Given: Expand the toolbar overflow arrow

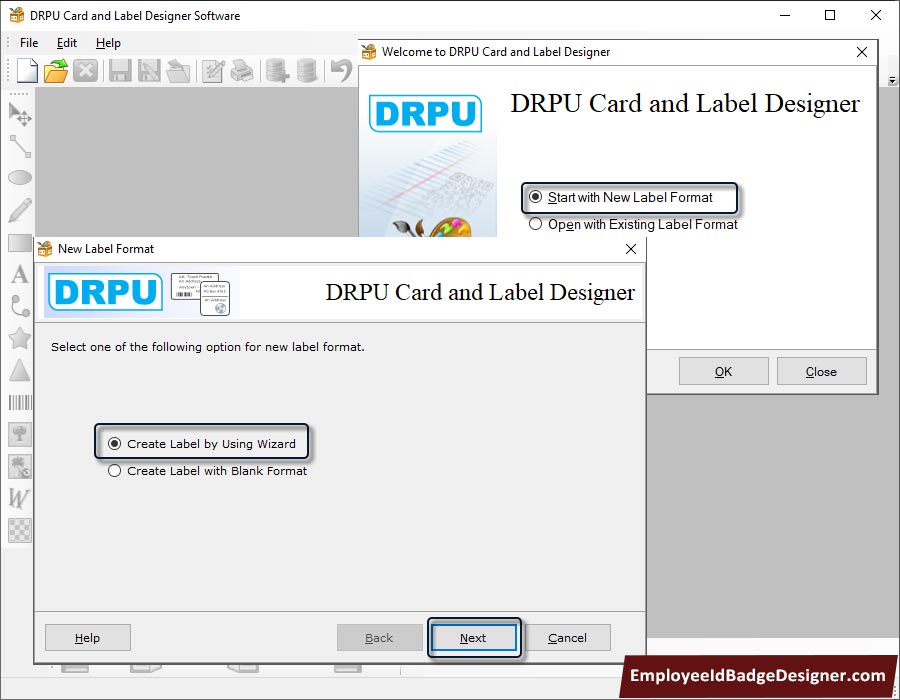Looking at the screenshot, I should pyautogui.click(x=893, y=81).
